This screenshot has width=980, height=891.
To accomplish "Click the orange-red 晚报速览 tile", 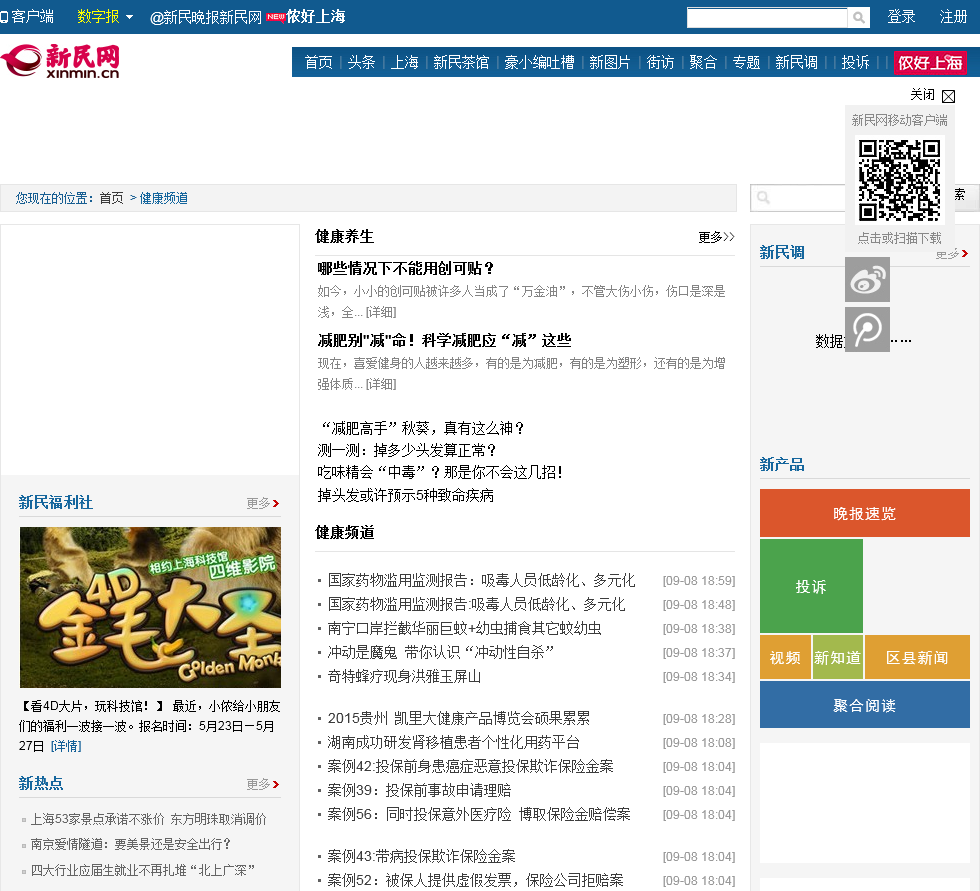I will [864, 513].
